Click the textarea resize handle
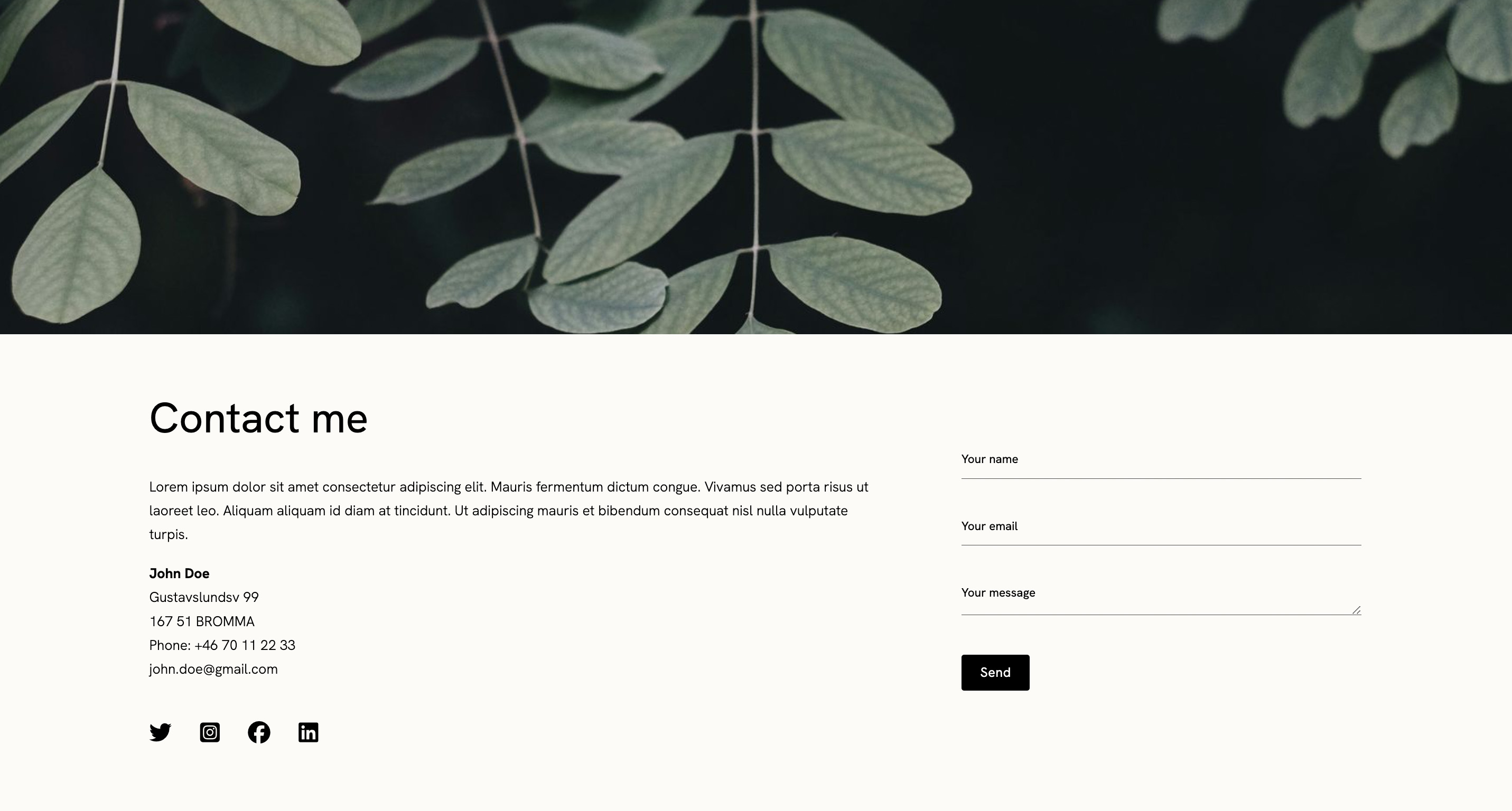This screenshot has height=811, width=1512. coord(1356,610)
